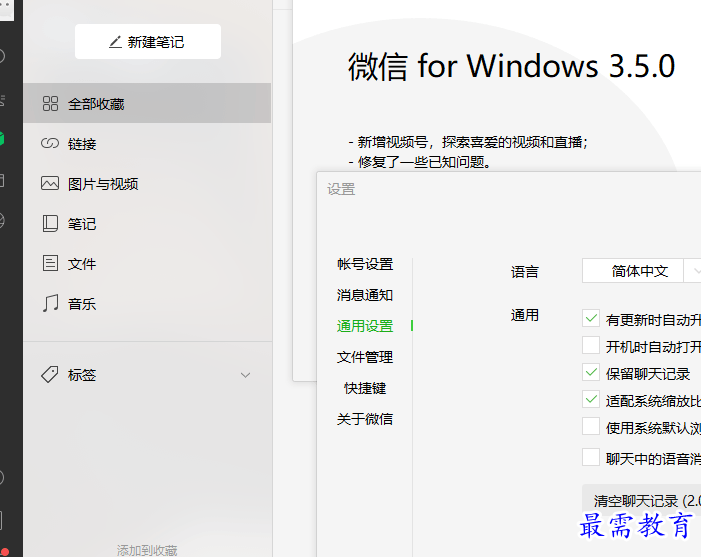Go to 文件管理 settings tab

pos(365,357)
